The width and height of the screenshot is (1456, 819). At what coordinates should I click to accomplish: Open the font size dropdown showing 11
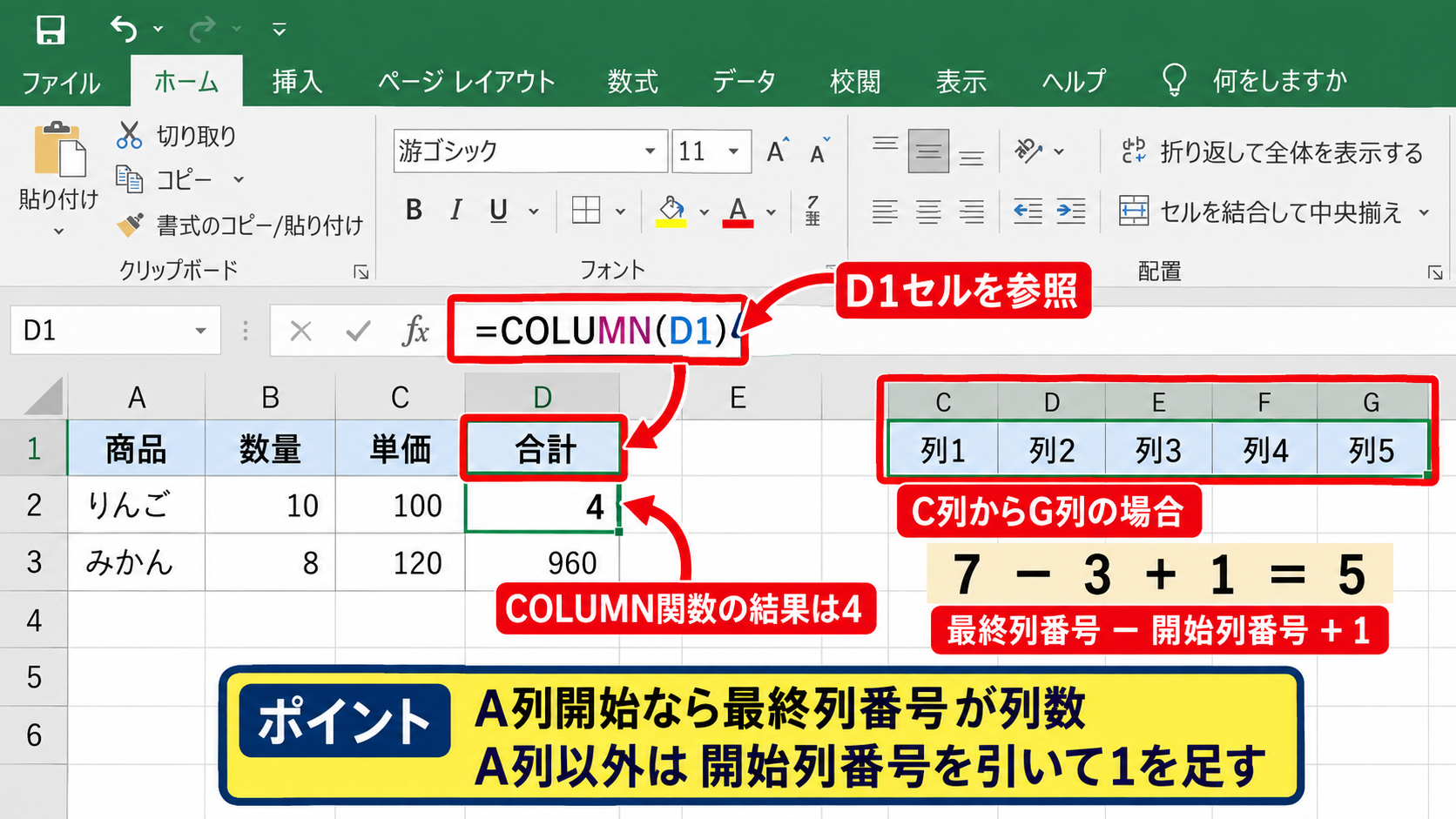coord(734,151)
